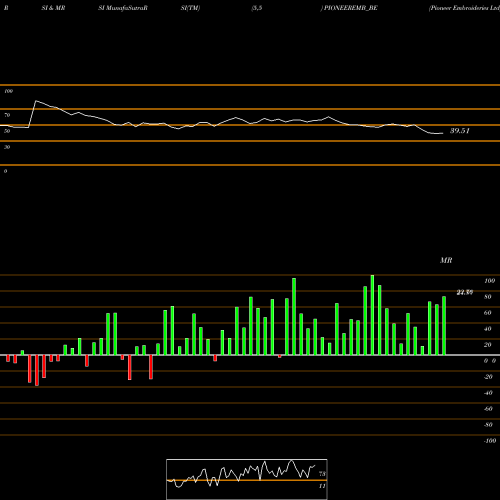Click the RSI axis label 70
The width and height of the screenshot is (500, 500).
[x=7, y=115]
